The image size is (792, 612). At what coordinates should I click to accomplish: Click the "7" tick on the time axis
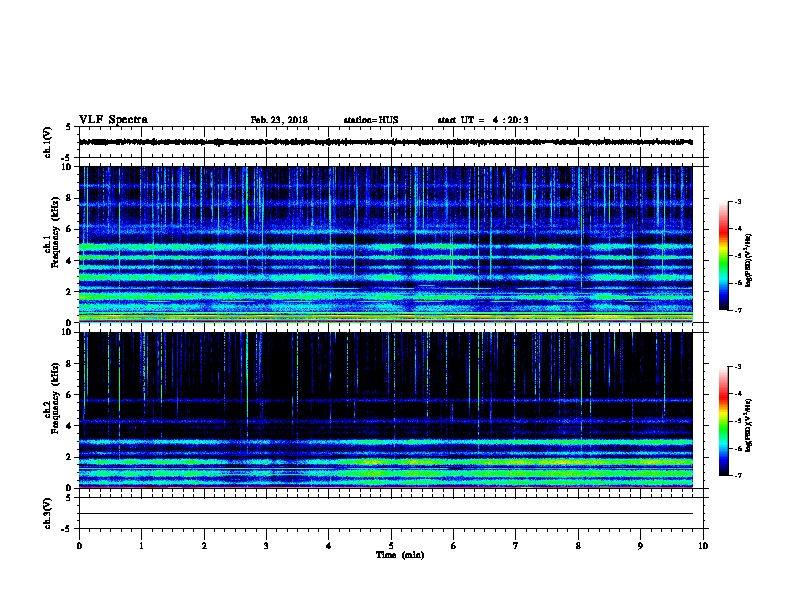516,546
